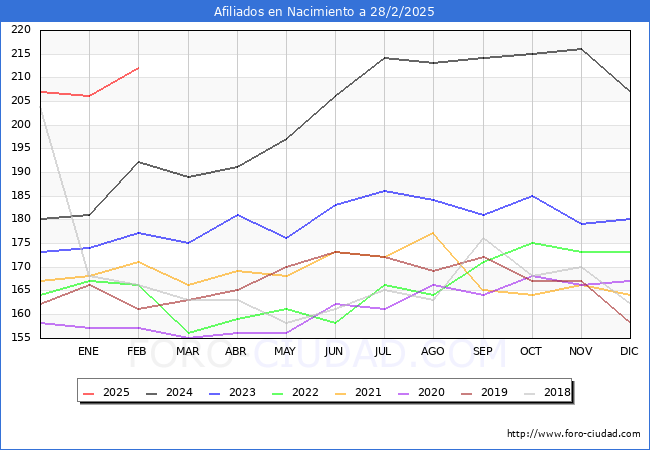Click the 180 value on y-axis
Image resolution: width=650 pixels, height=450 pixels.
coord(21,218)
